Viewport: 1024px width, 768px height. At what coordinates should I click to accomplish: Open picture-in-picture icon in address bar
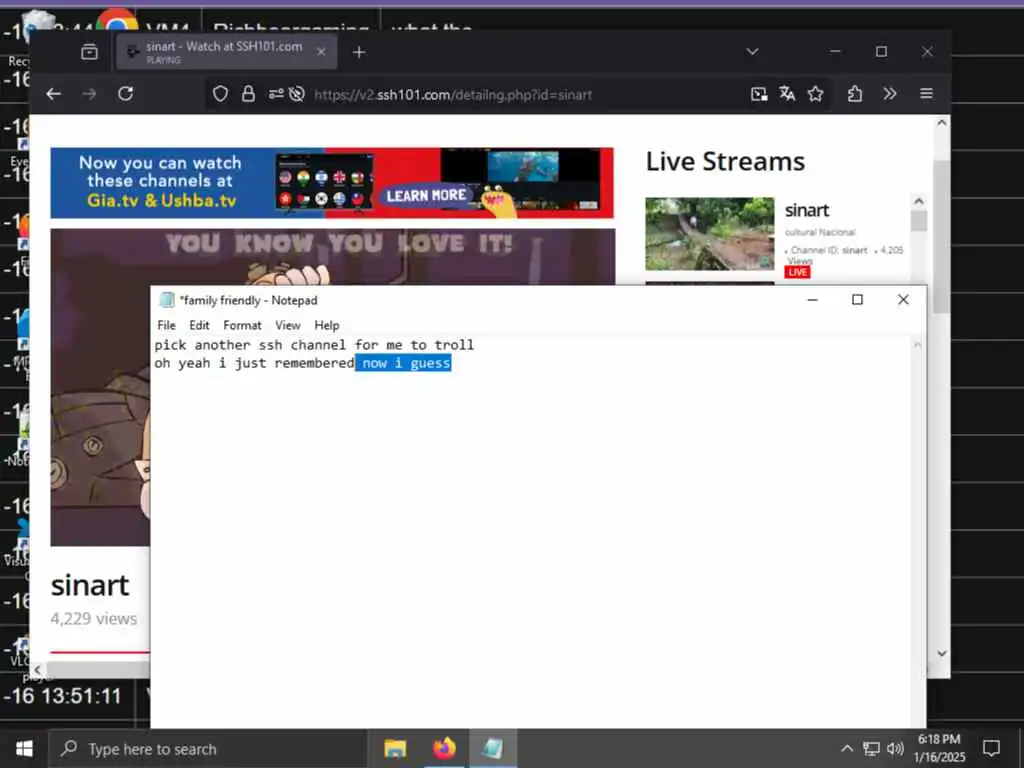click(x=758, y=94)
